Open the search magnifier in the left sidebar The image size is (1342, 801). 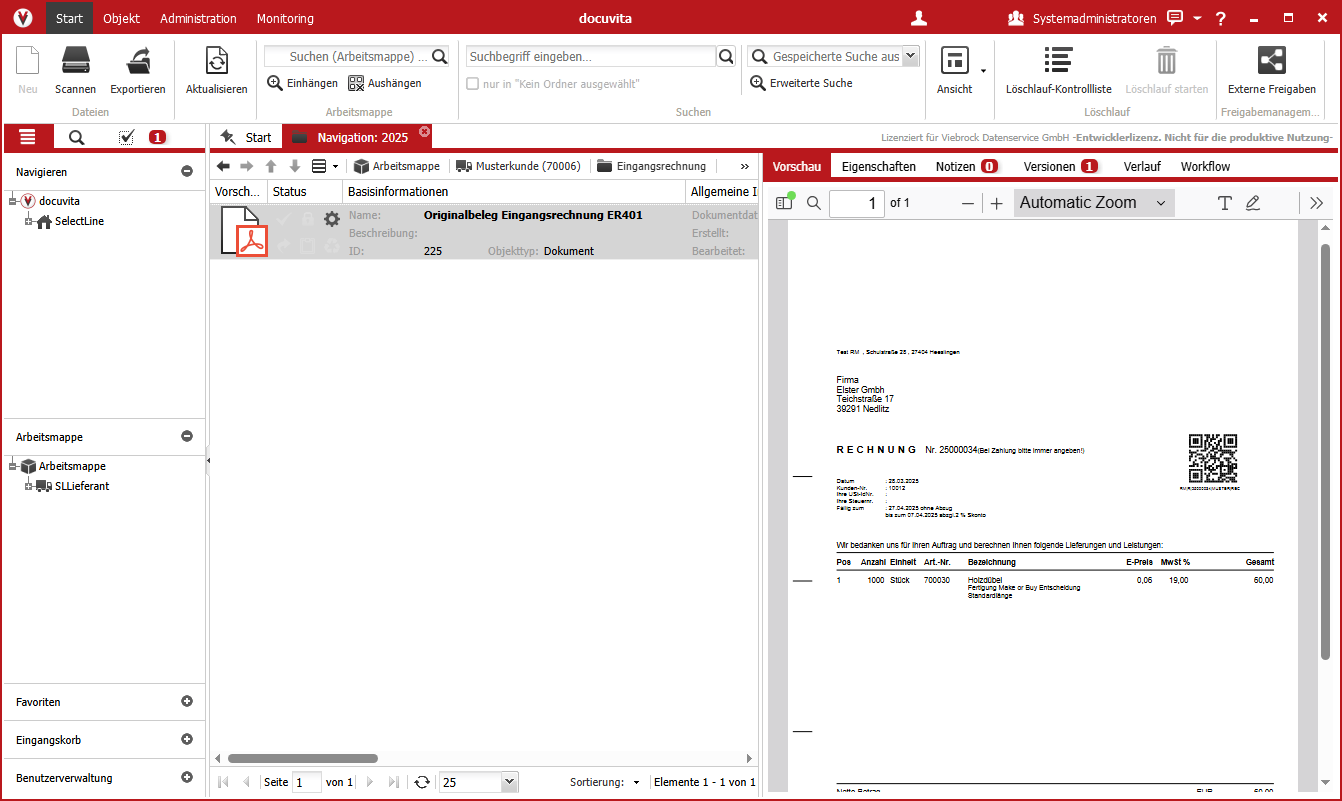point(77,137)
